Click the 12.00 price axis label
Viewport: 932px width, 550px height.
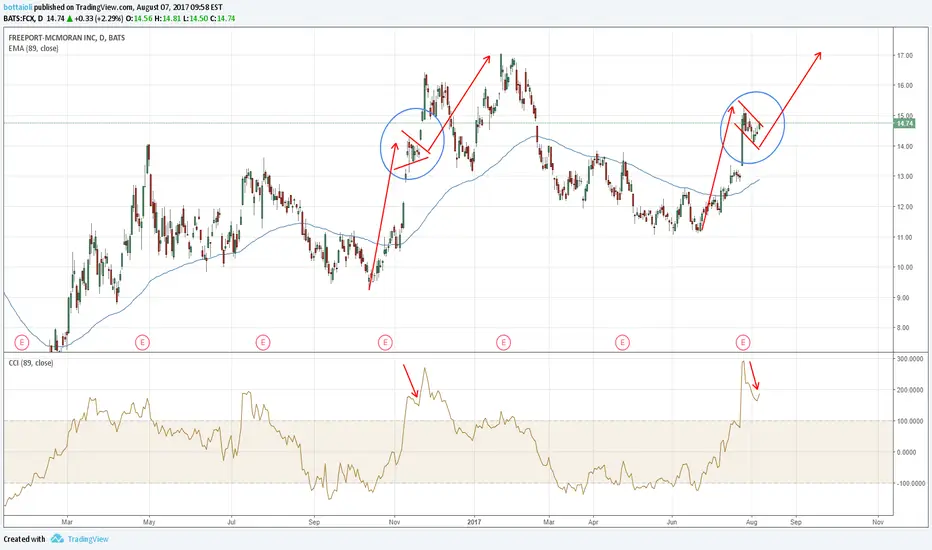pyautogui.click(x=905, y=207)
